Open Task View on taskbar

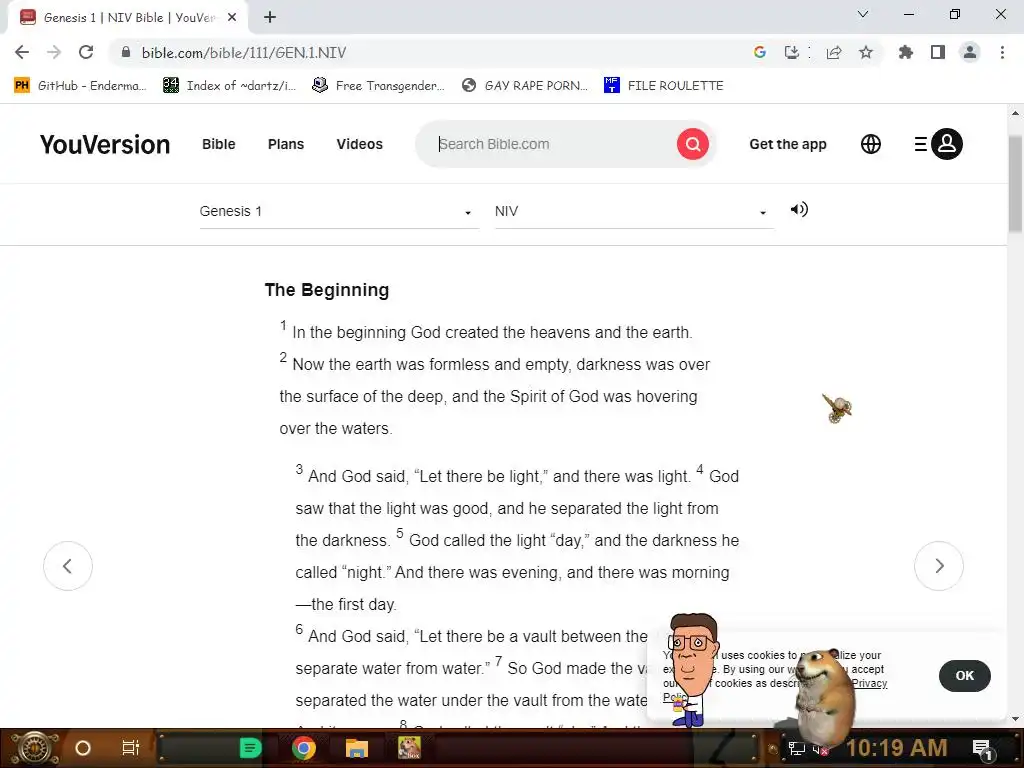point(131,748)
